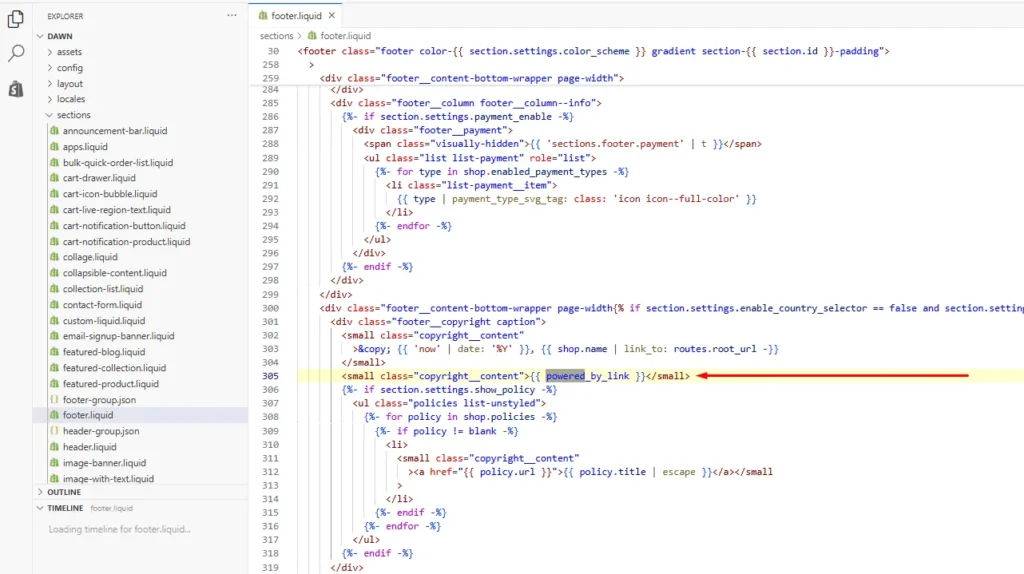Select the footer.liquid editor tab
The image size is (1024, 574).
(x=296, y=16)
